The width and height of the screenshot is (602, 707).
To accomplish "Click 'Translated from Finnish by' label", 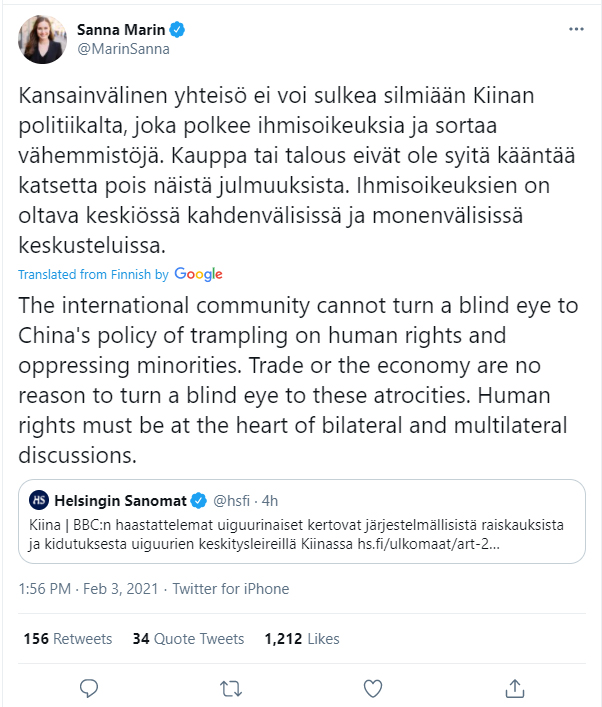I will (93, 274).
